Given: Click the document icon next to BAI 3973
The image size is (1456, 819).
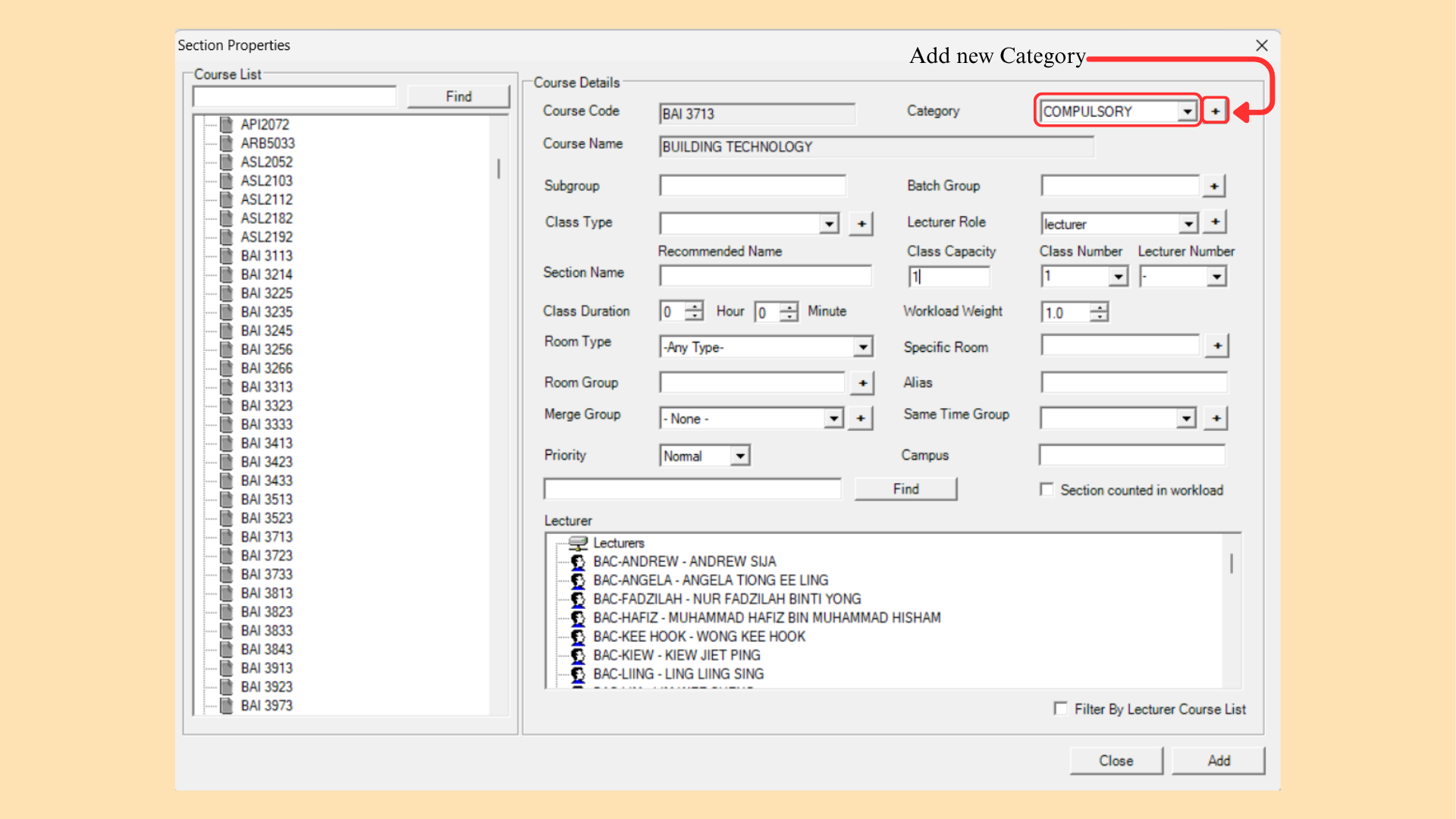Looking at the screenshot, I should 226,705.
